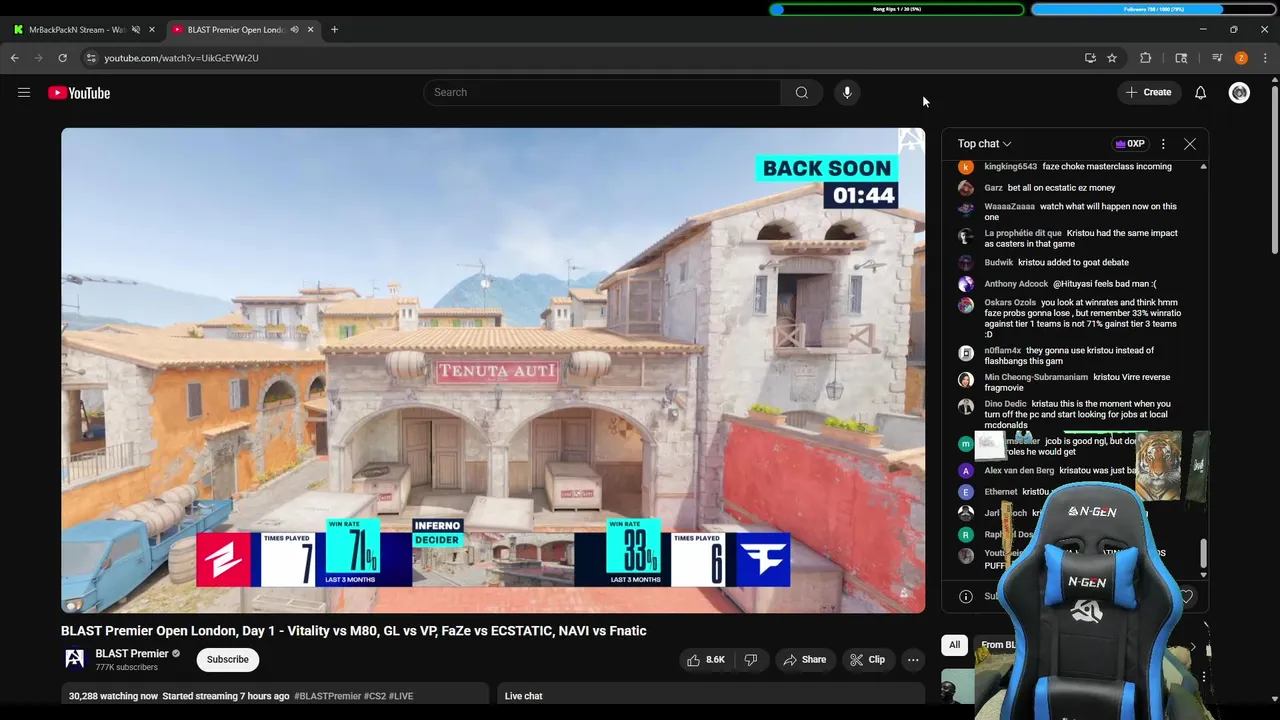Reload the page with refresh icon
This screenshot has height=720, width=1280.
pos(62,58)
